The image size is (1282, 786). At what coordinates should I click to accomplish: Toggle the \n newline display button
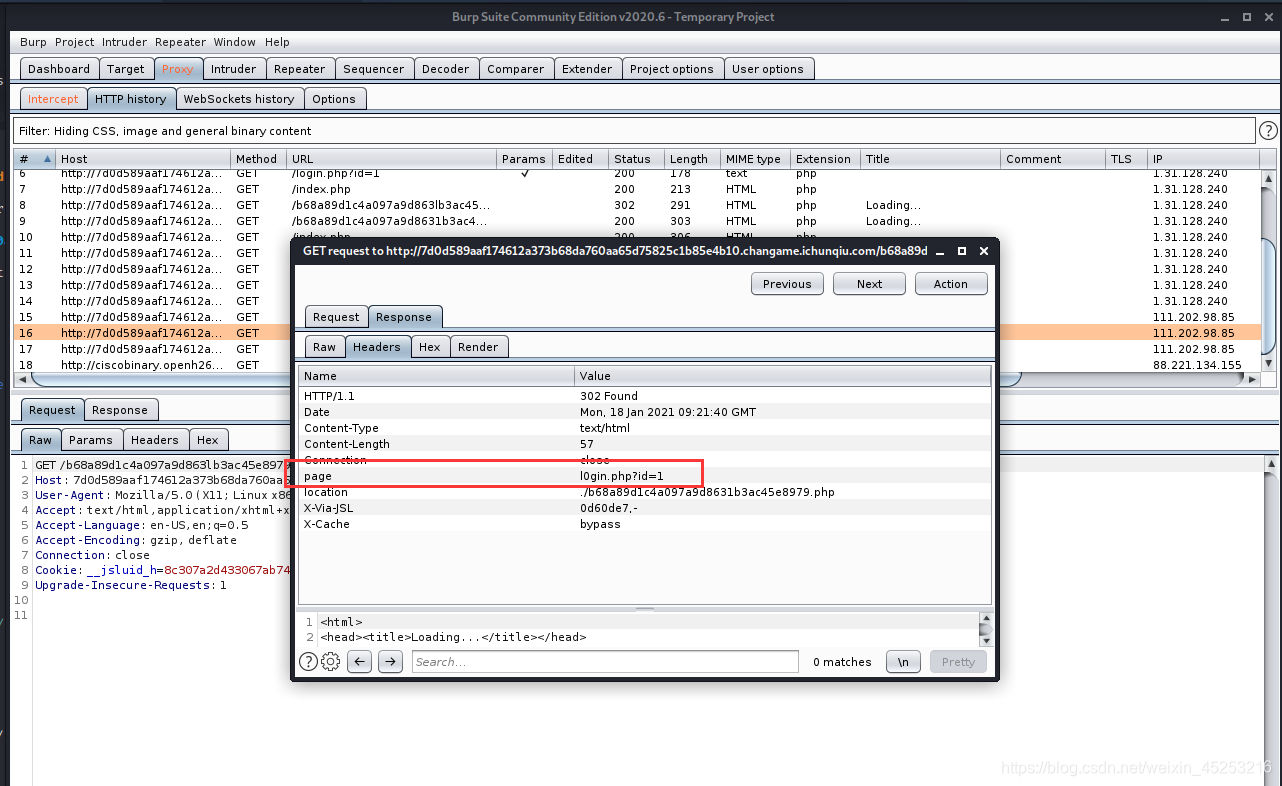[903, 661]
